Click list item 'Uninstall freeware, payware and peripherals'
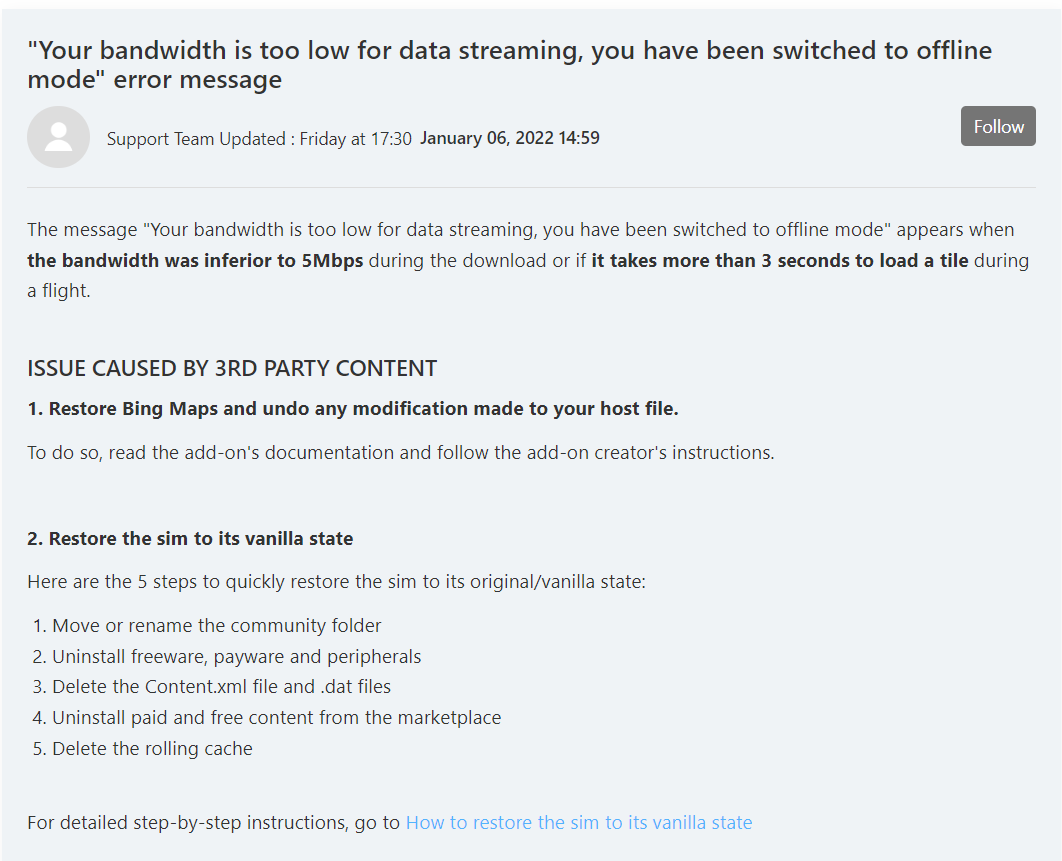The height and width of the screenshot is (861, 1062). pos(236,657)
